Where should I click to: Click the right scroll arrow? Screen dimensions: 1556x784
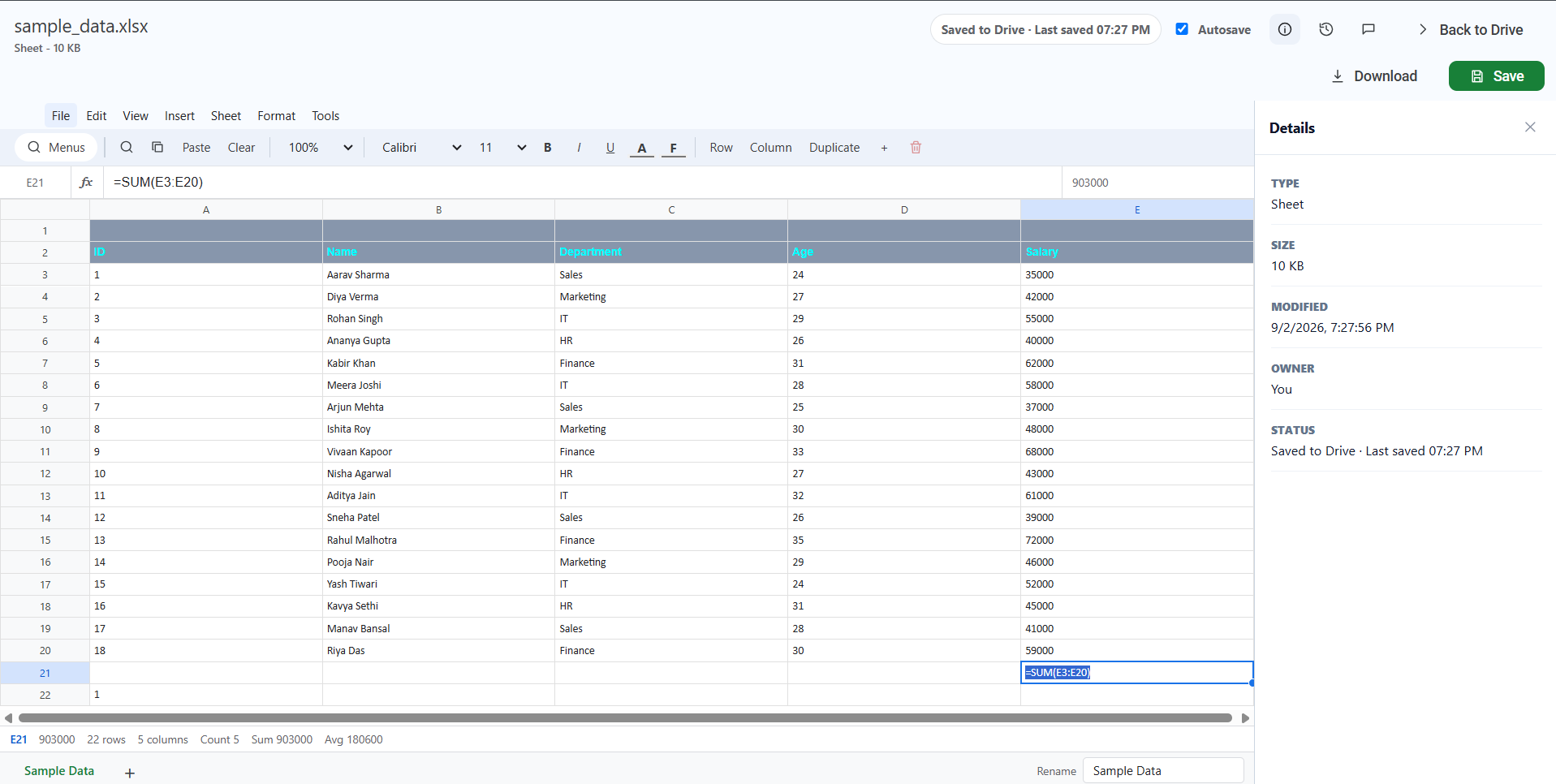[1245, 717]
